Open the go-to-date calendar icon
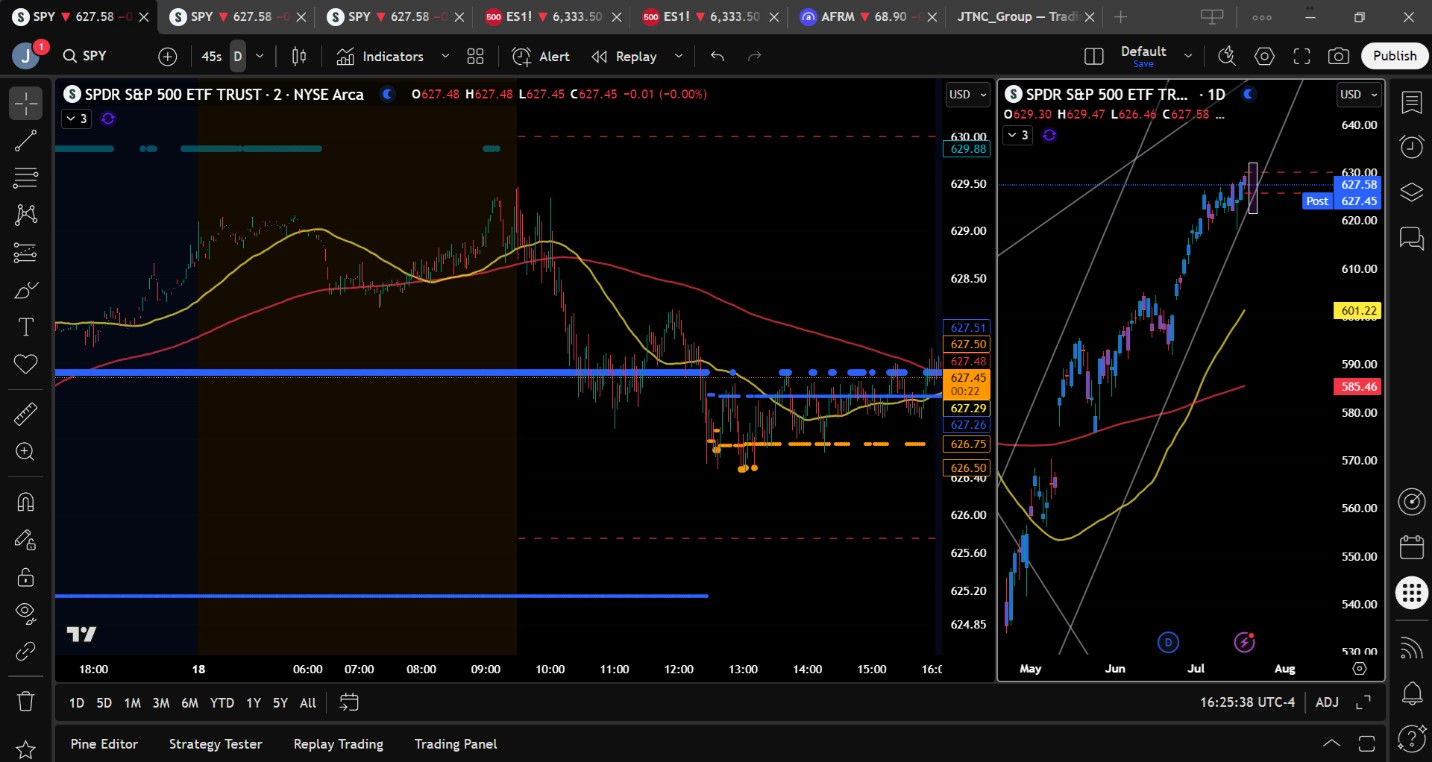Image resolution: width=1432 pixels, height=762 pixels. coord(348,703)
